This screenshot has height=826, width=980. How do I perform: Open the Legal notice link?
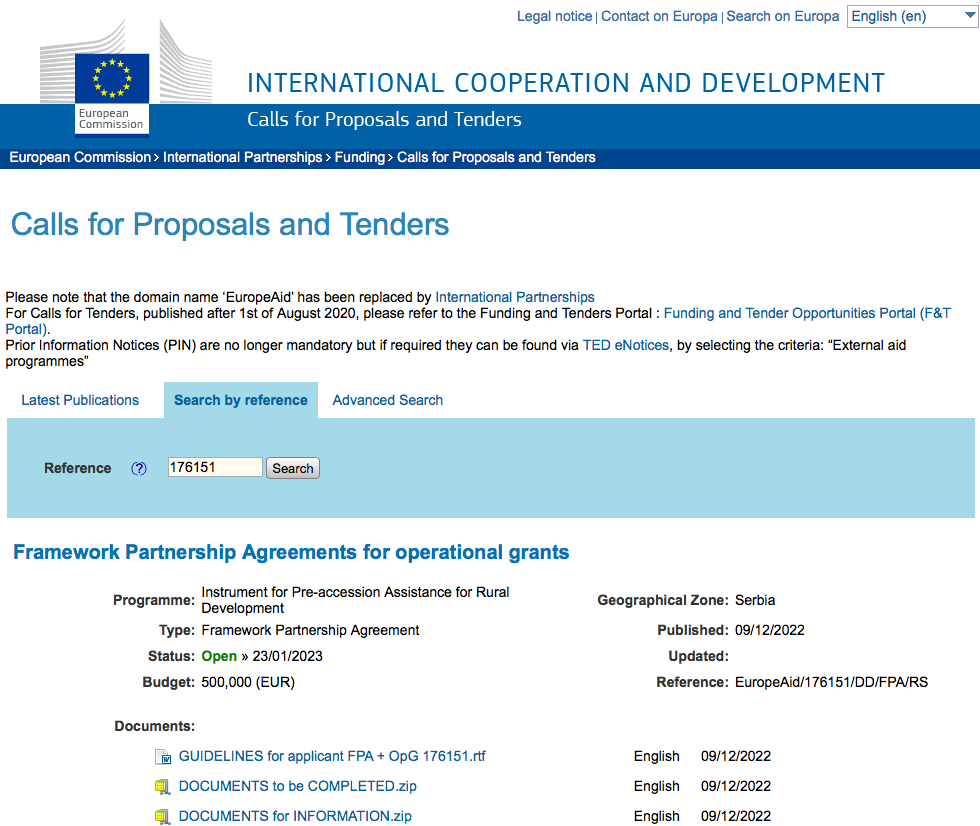pos(554,16)
